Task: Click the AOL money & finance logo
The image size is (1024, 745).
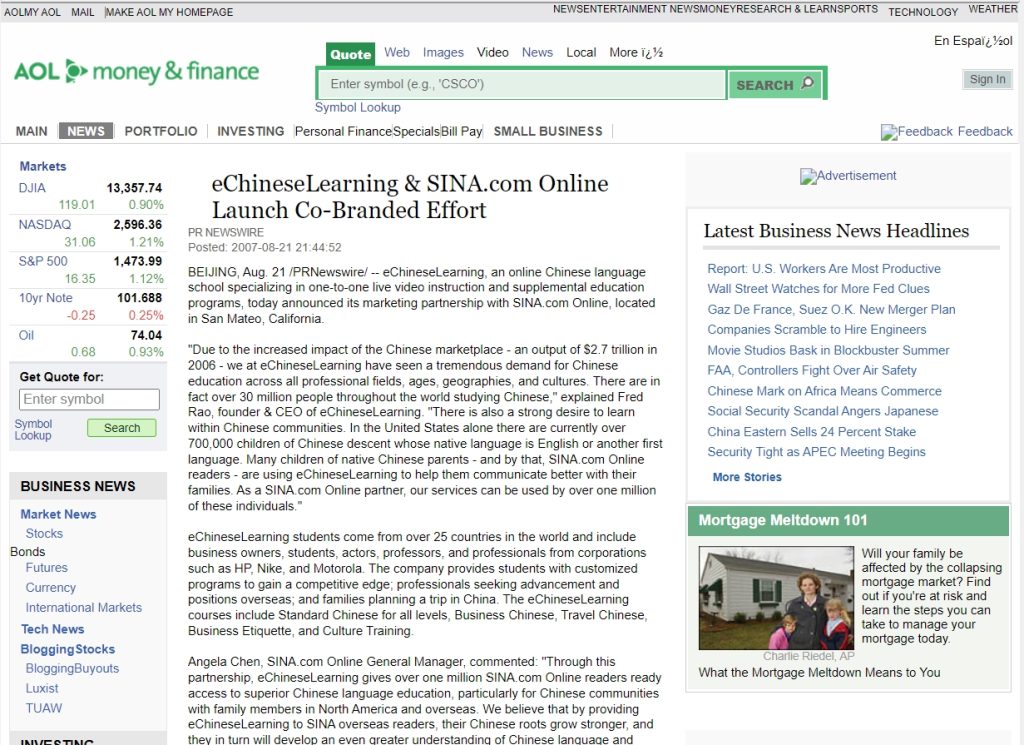Action: pos(136,72)
